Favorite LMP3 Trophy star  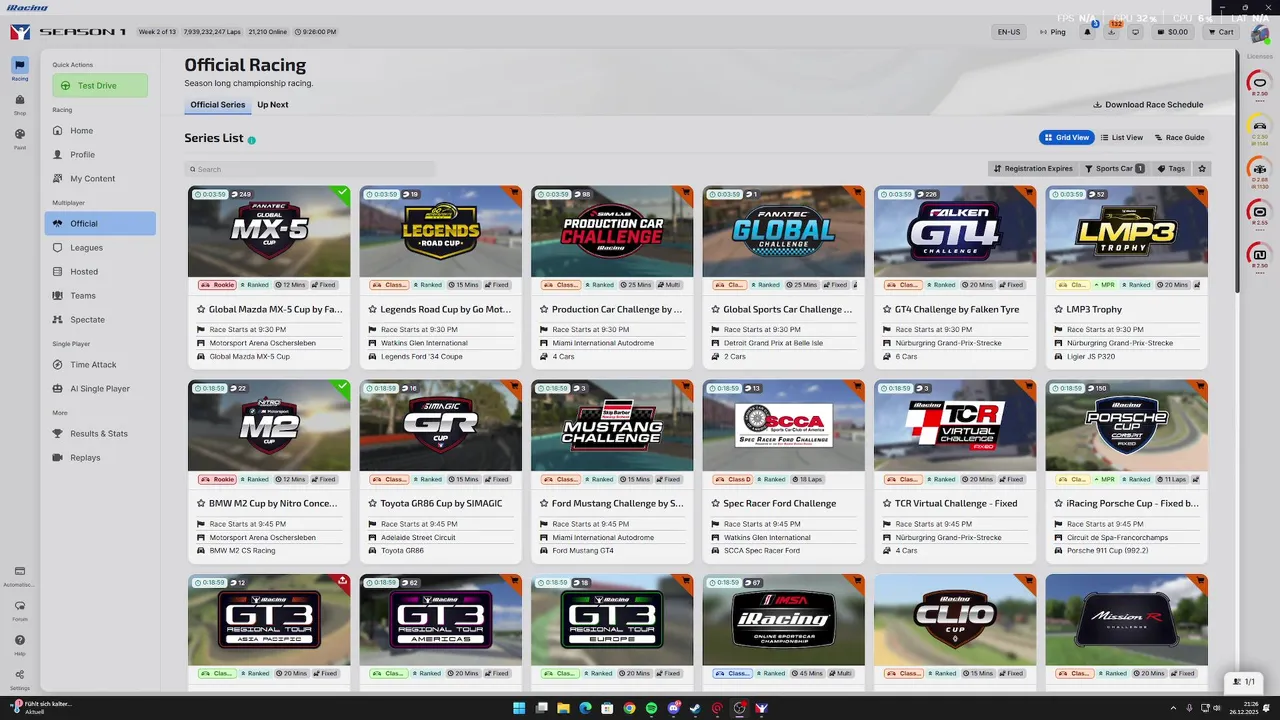(1059, 310)
